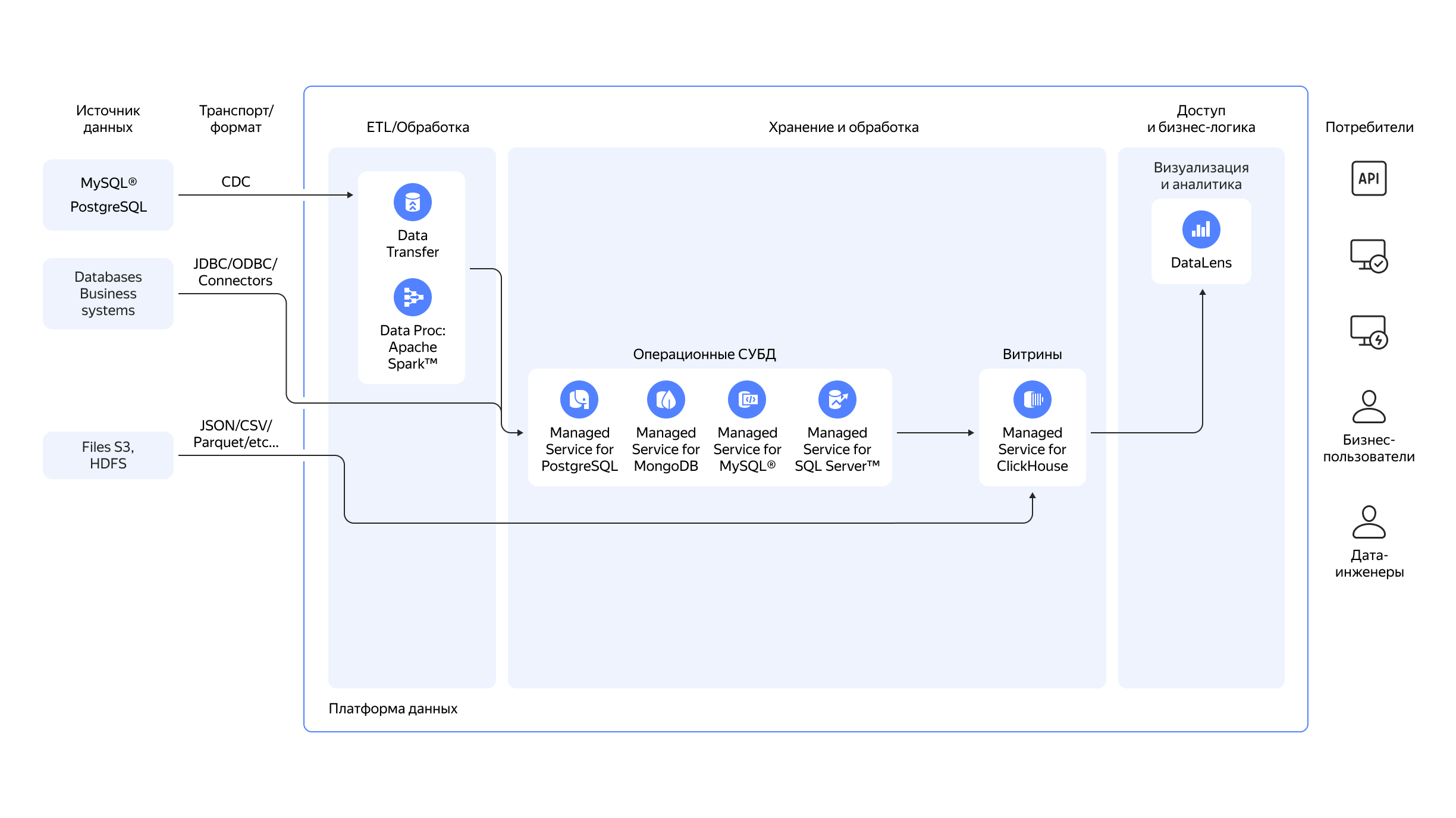The width and height of the screenshot is (1456, 818).
Task: Click the 'Операционные СУБД' label
Action: (x=704, y=354)
